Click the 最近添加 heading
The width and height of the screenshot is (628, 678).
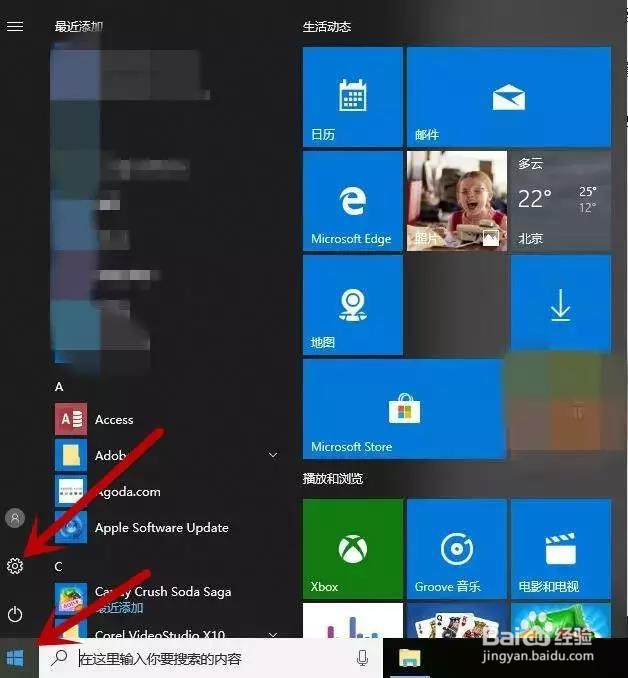79,26
